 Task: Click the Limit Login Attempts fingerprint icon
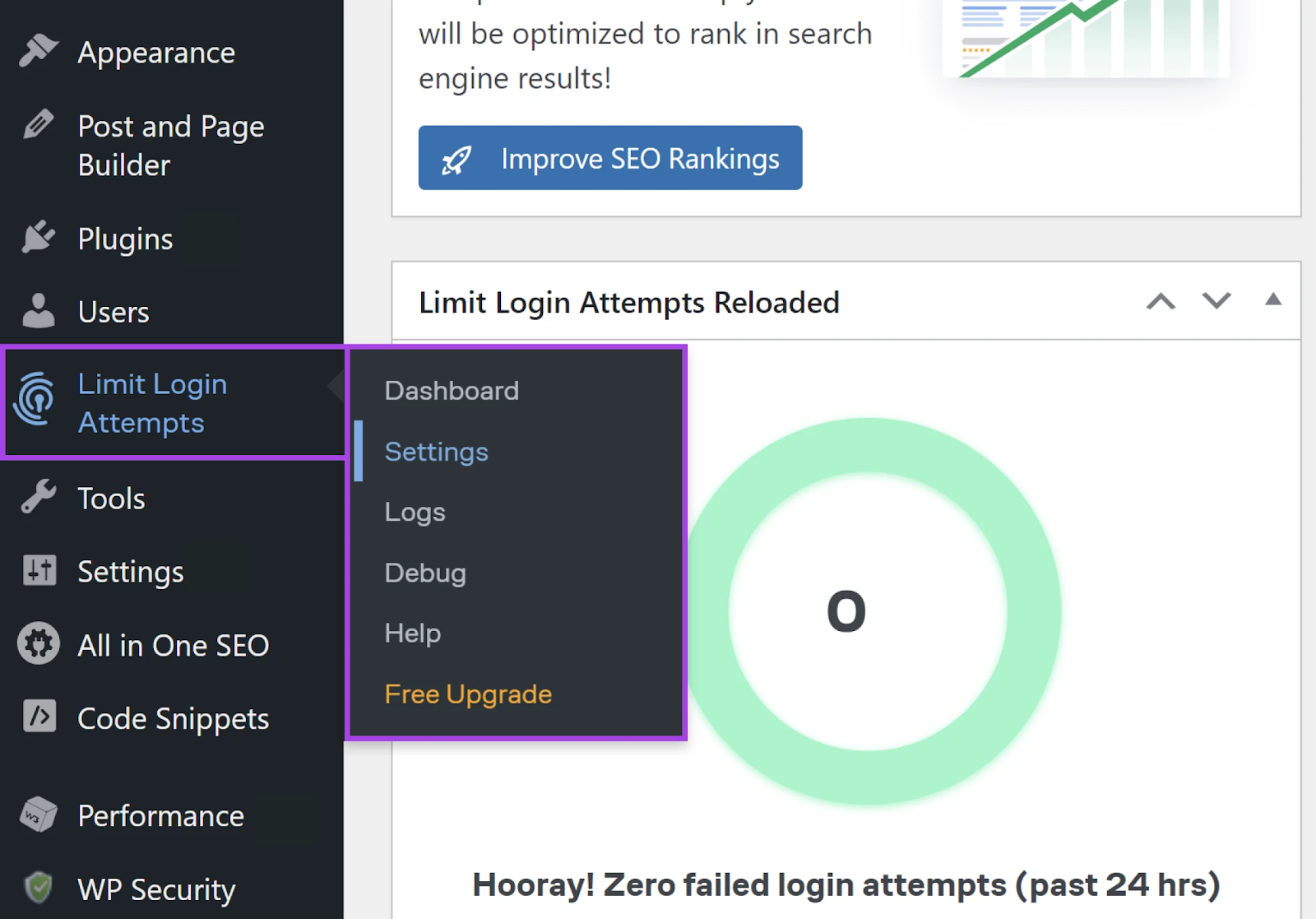35,400
